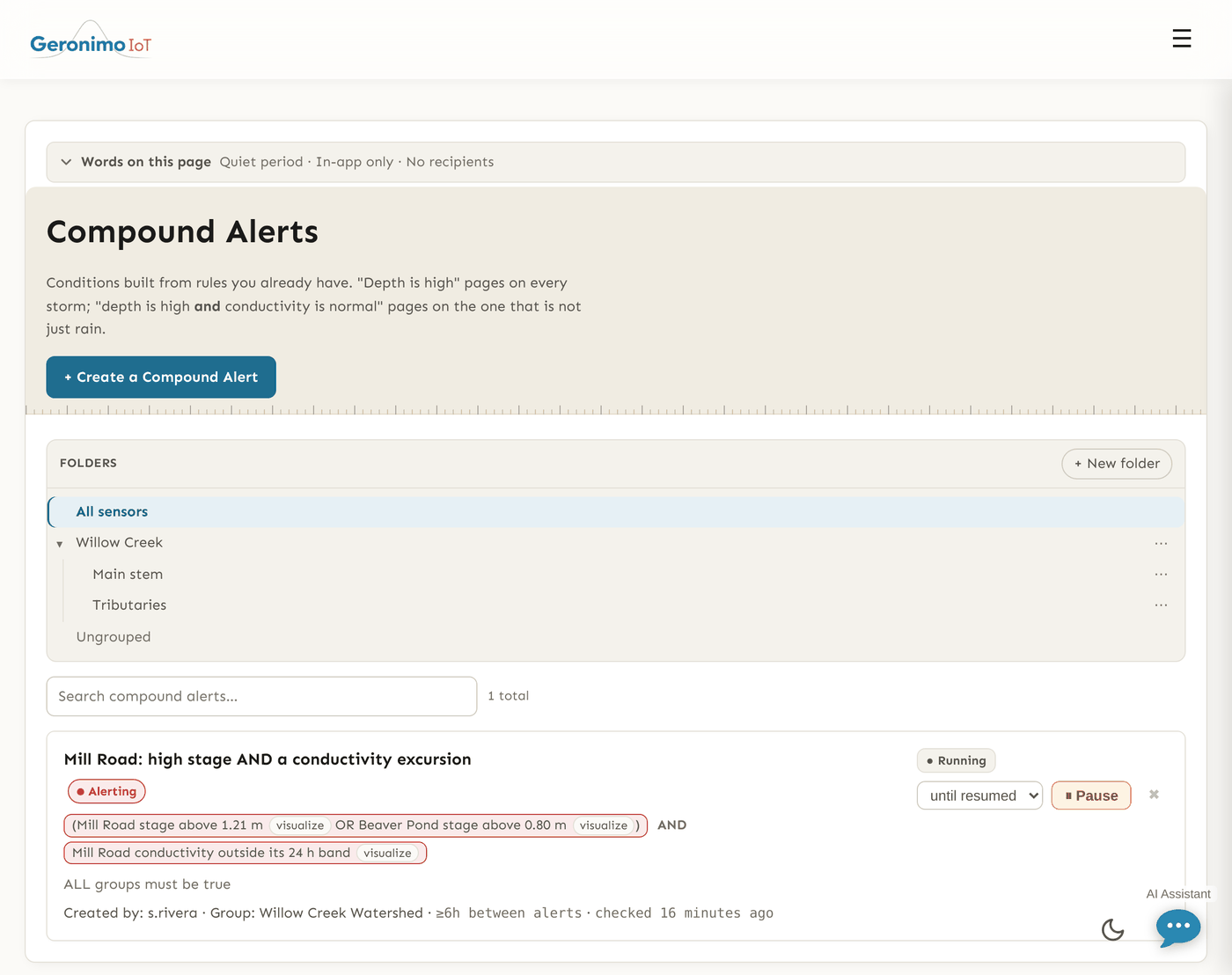This screenshot has width=1232, height=975.
Task: Open Main stem folder options menu
Action: tap(1161, 574)
